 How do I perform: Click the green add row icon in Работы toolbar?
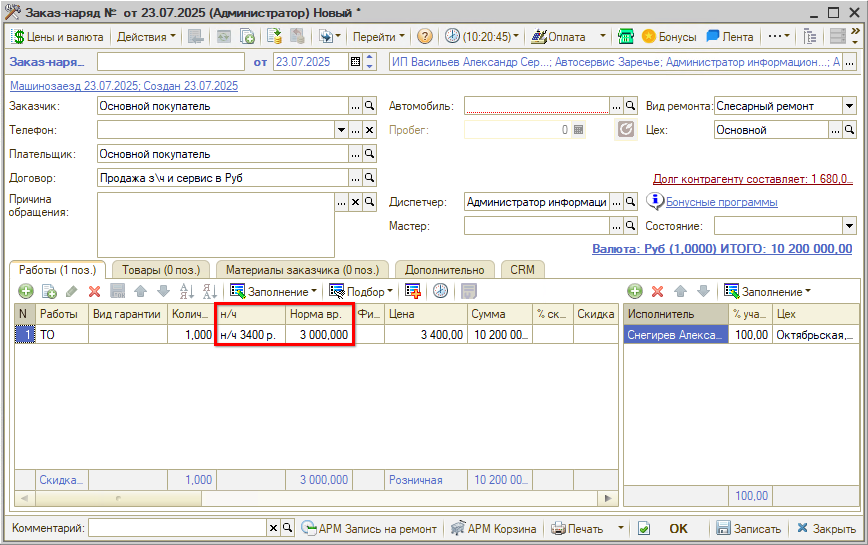[25, 291]
